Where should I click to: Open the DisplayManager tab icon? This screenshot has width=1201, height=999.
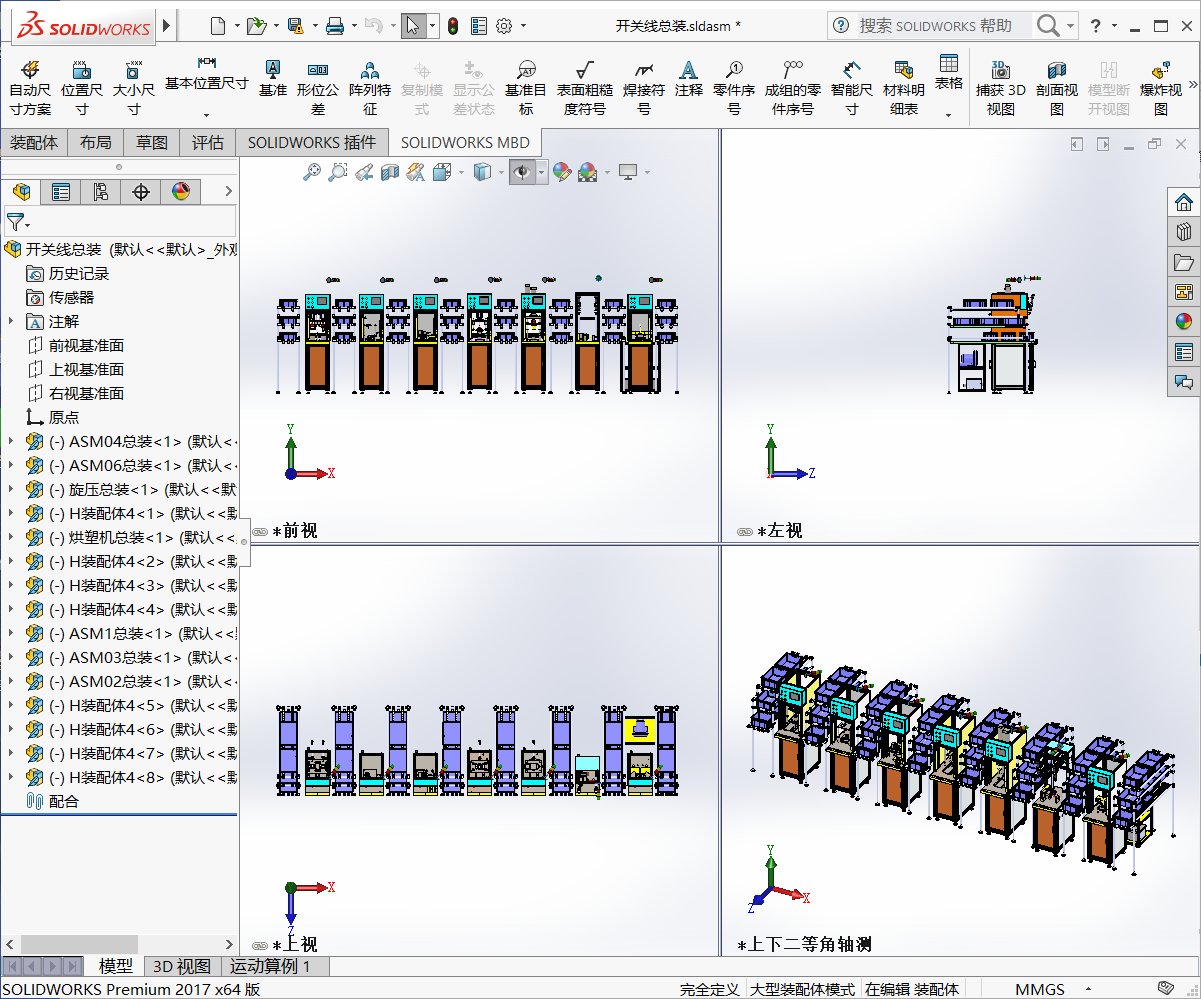pyautogui.click(x=181, y=192)
